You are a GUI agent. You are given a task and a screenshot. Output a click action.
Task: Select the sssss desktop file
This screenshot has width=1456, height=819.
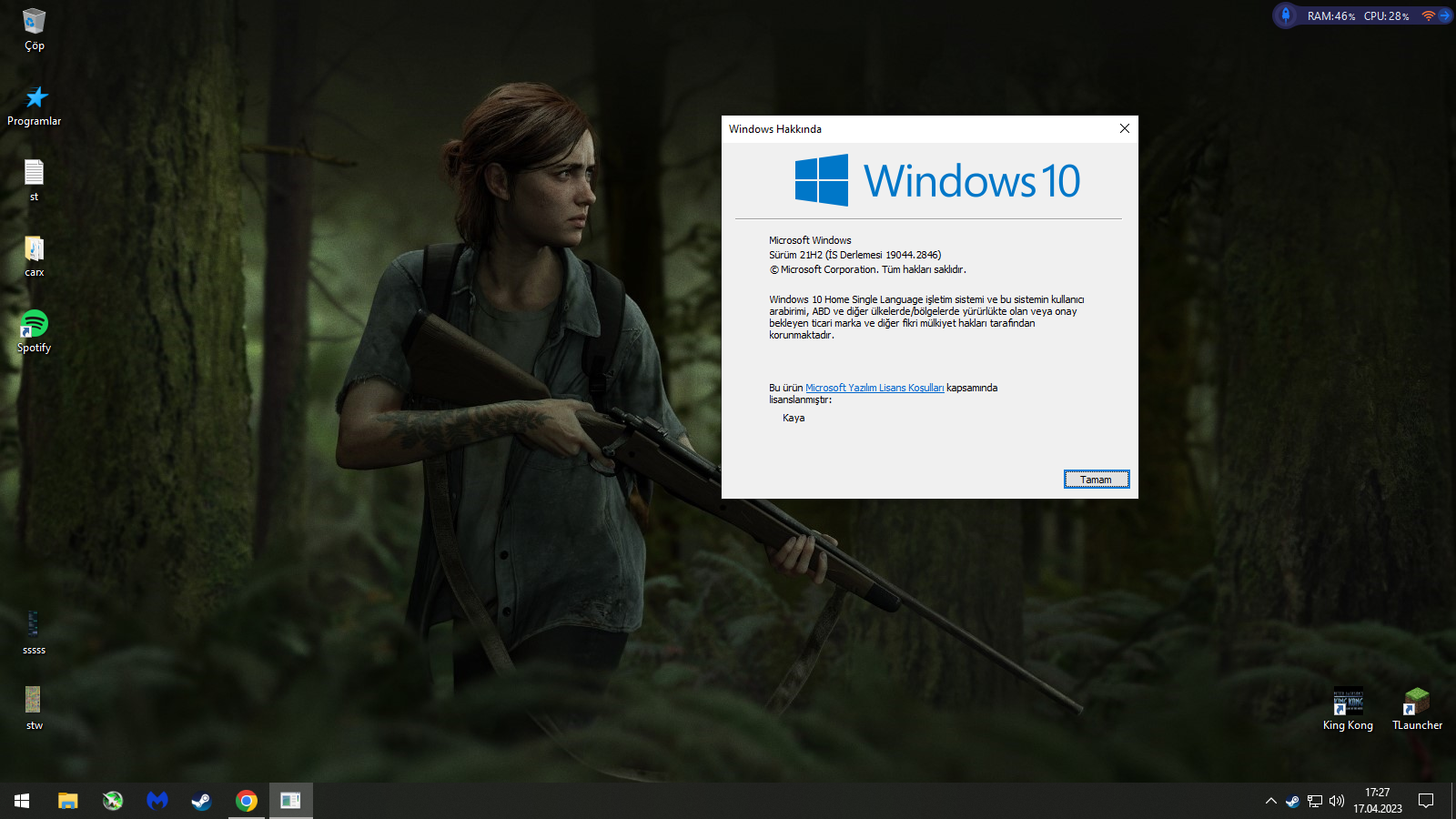pyautogui.click(x=34, y=632)
